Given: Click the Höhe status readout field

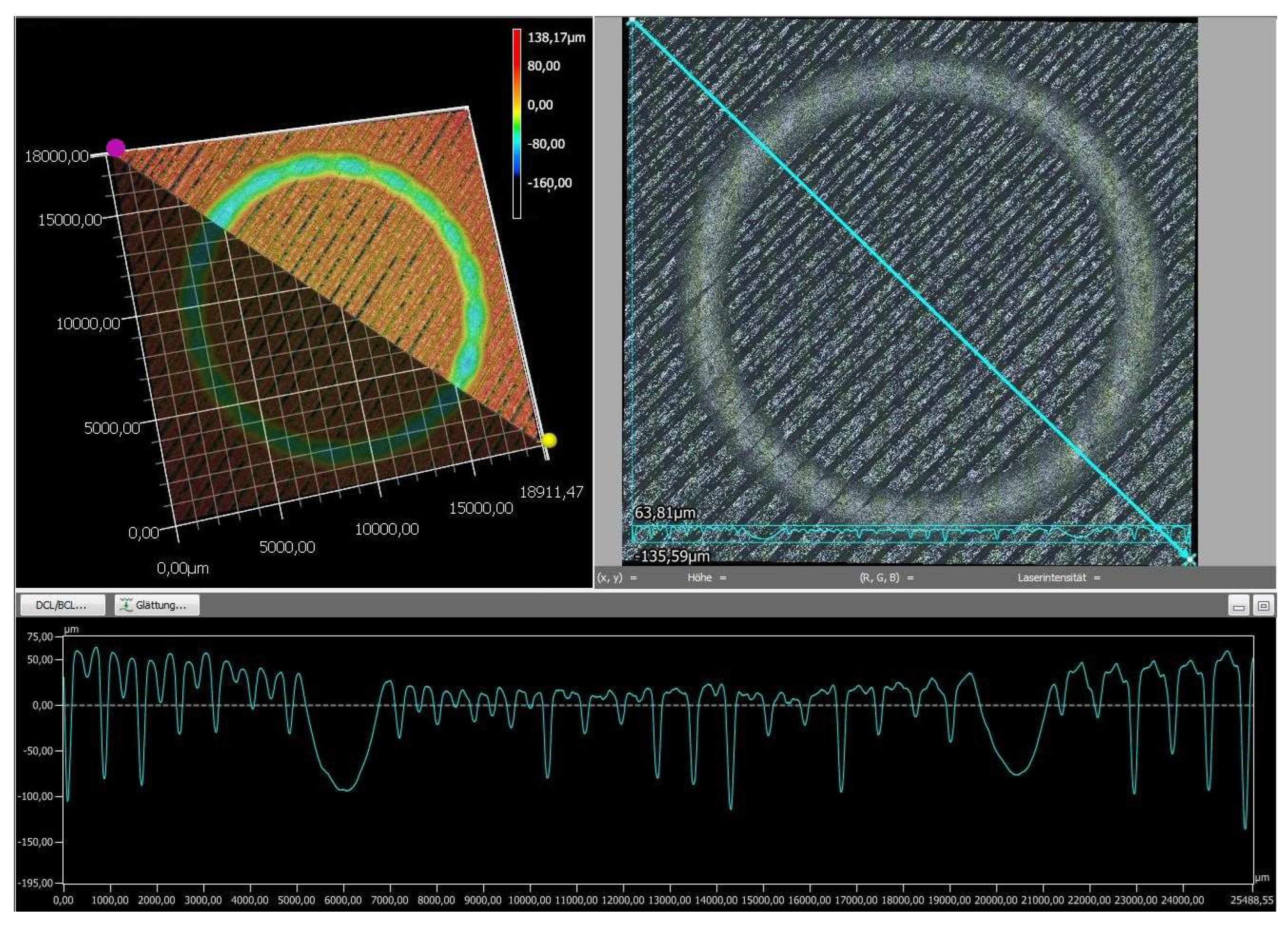Looking at the screenshot, I should [707, 578].
